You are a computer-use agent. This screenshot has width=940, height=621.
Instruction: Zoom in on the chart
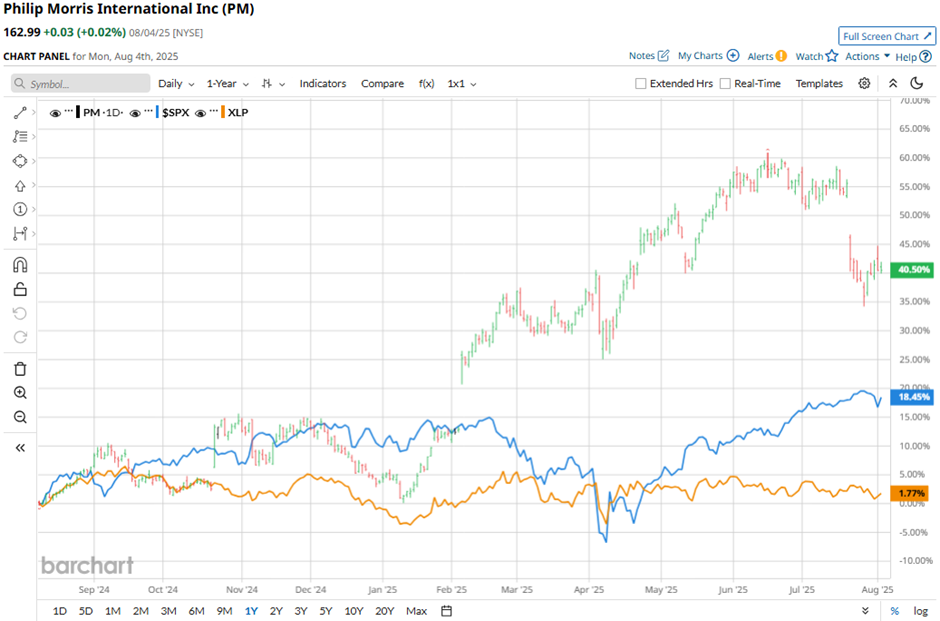pyautogui.click(x=20, y=393)
